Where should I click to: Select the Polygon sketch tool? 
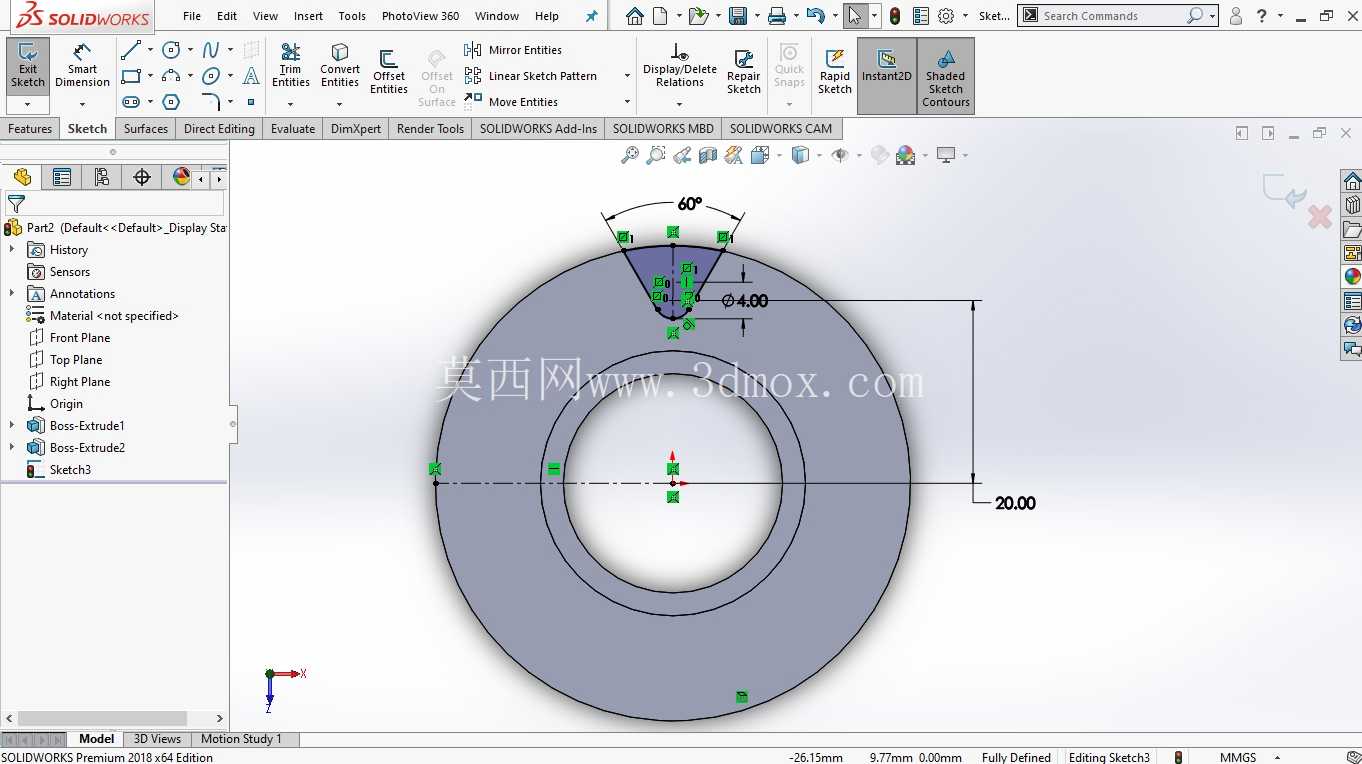click(172, 102)
